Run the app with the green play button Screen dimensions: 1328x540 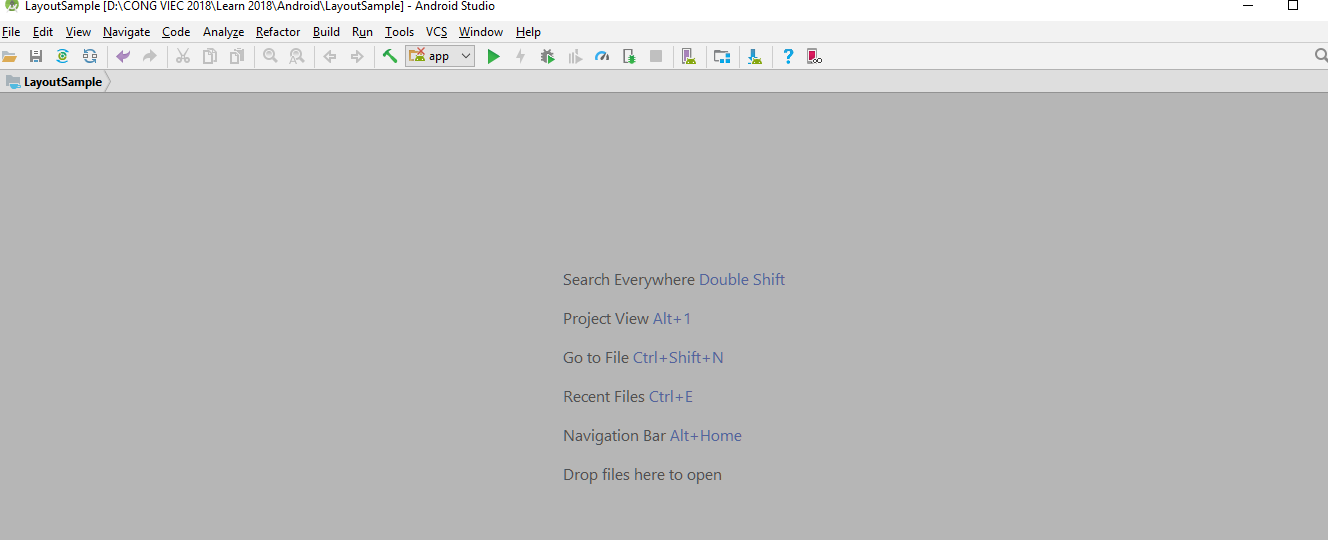coord(493,57)
